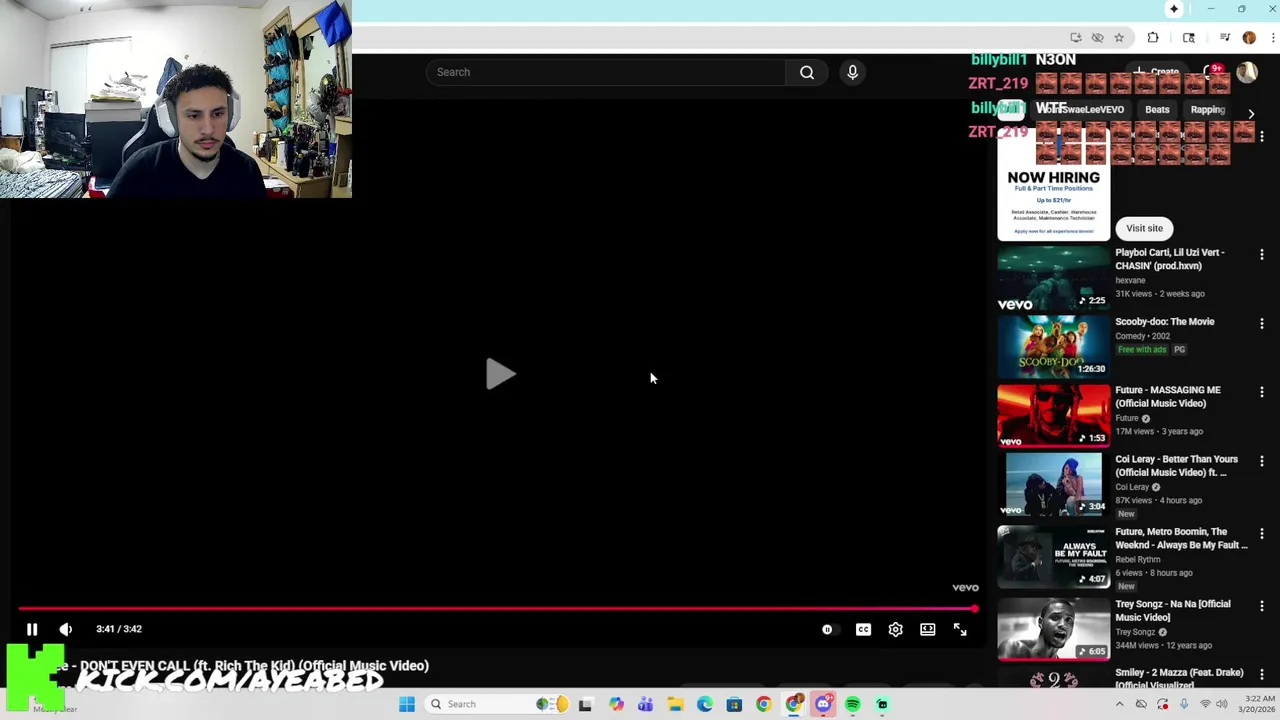Open Microsoft Store from the taskbar
Image resolution: width=1280 pixels, height=720 pixels.
point(734,704)
